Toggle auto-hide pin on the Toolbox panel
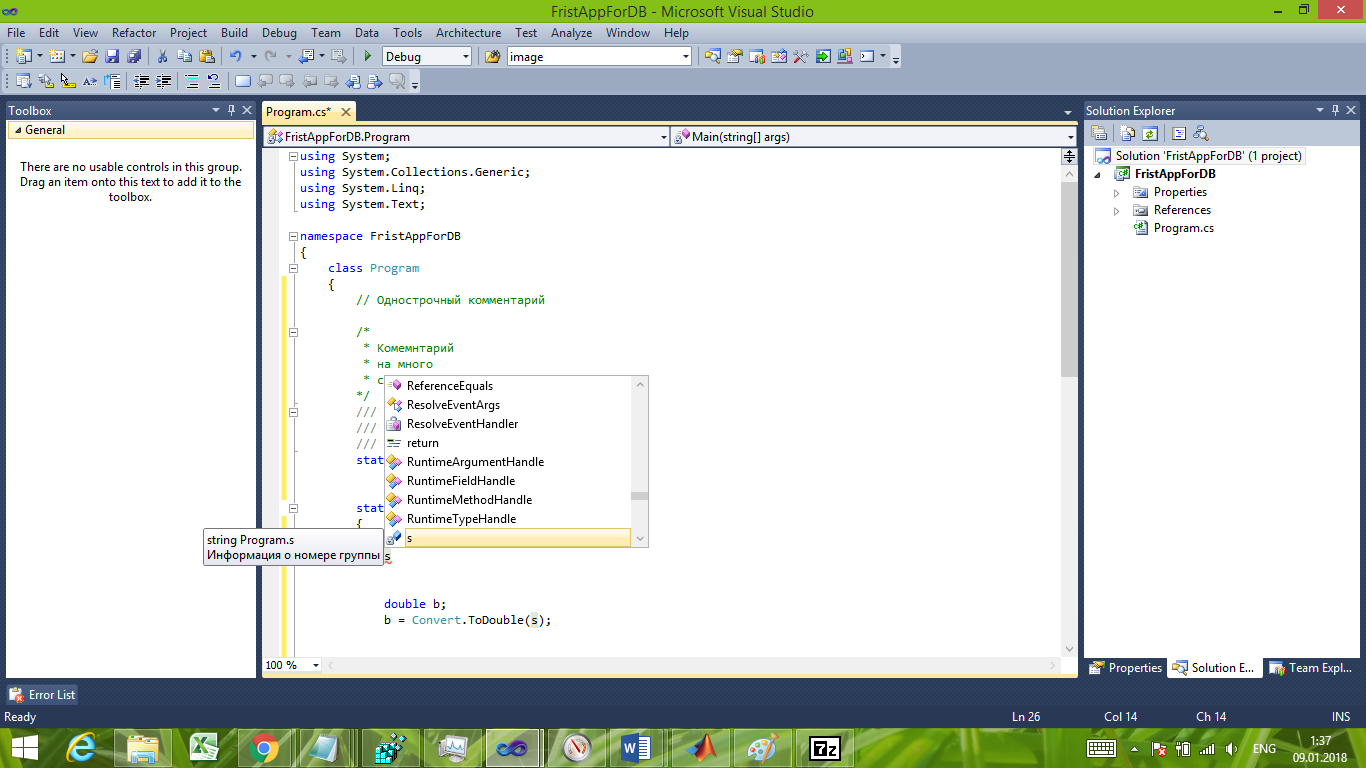The height and width of the screenshot is (768, 1366). pyautogui.click(x=232, y=110)
